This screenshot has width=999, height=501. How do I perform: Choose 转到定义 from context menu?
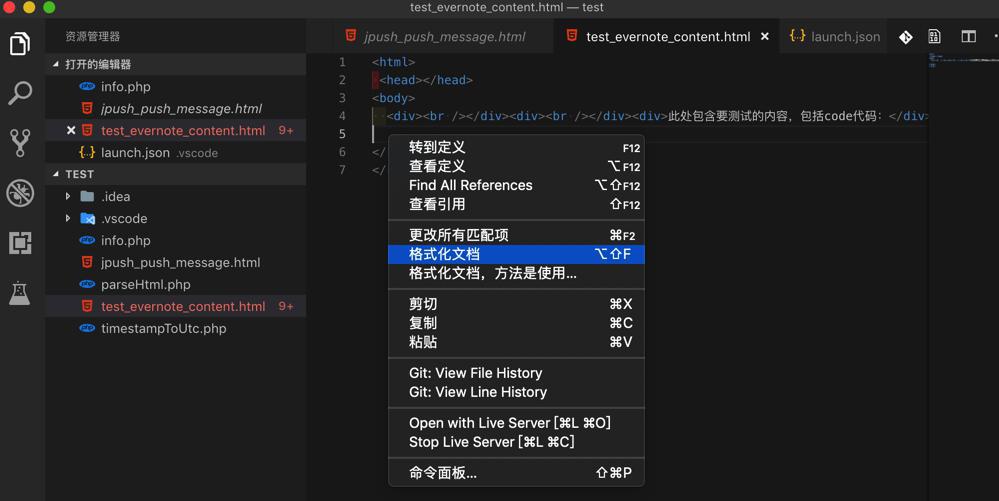516,147
